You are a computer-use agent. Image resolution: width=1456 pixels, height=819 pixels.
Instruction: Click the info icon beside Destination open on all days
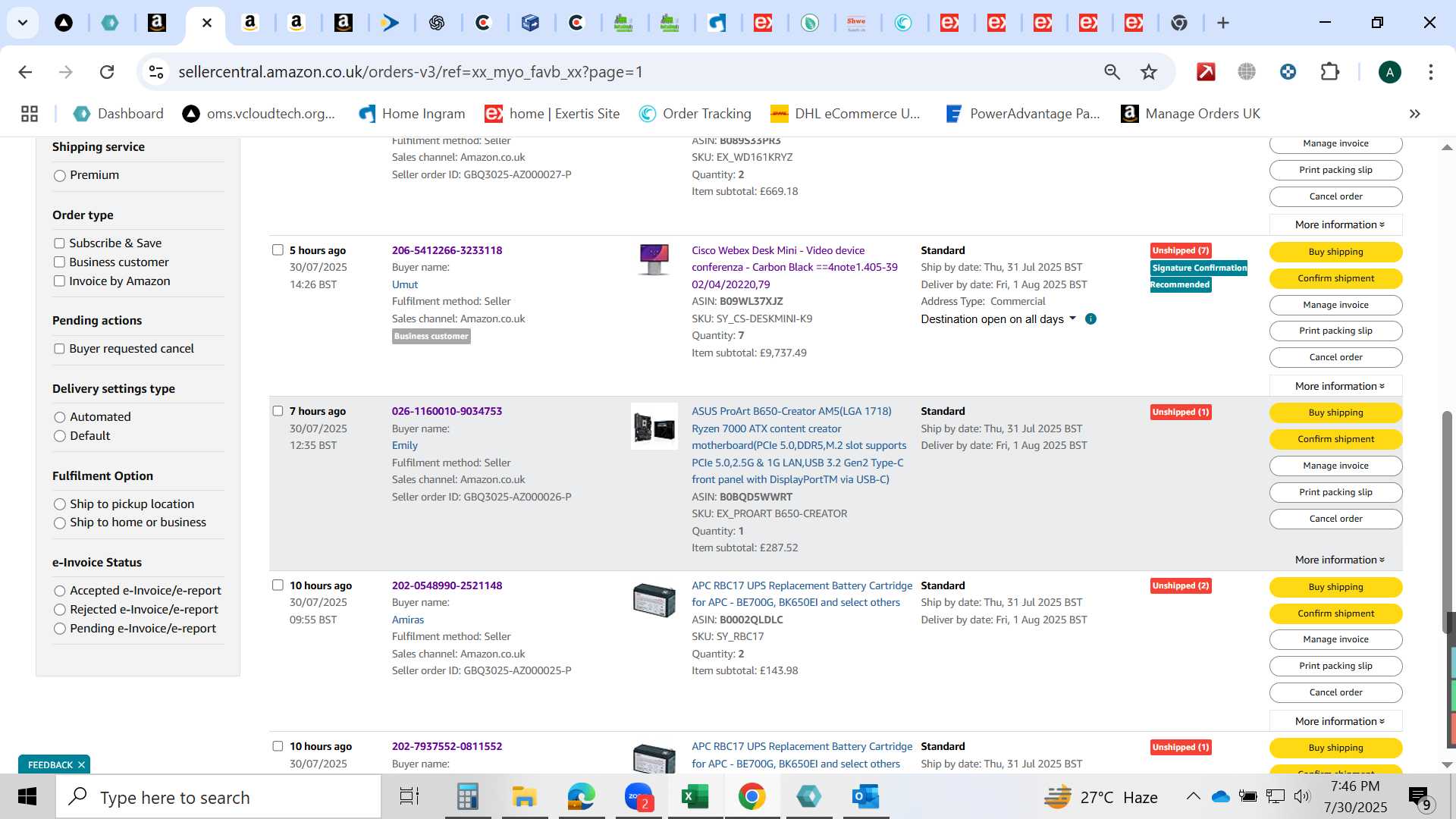tap(1090, 319)
